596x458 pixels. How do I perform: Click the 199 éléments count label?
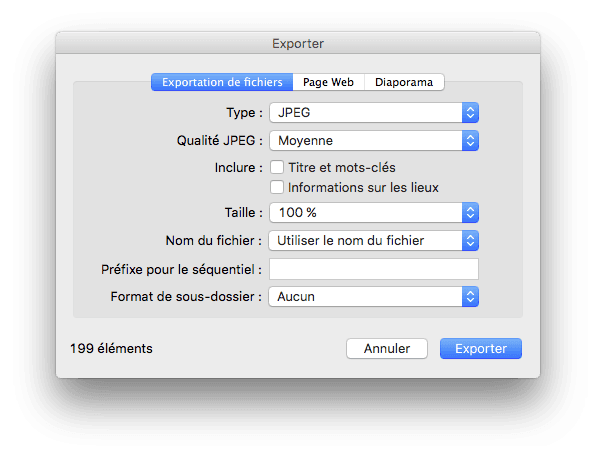[x=111, y=349]
